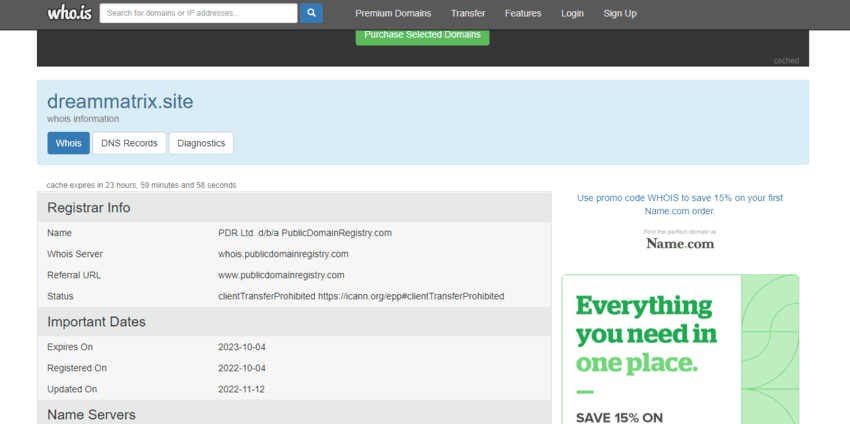Image resolution: width=850 pixels, height=424 pixels.
Task: Follow the WHOIS promo code link
Action: [680, 204]
